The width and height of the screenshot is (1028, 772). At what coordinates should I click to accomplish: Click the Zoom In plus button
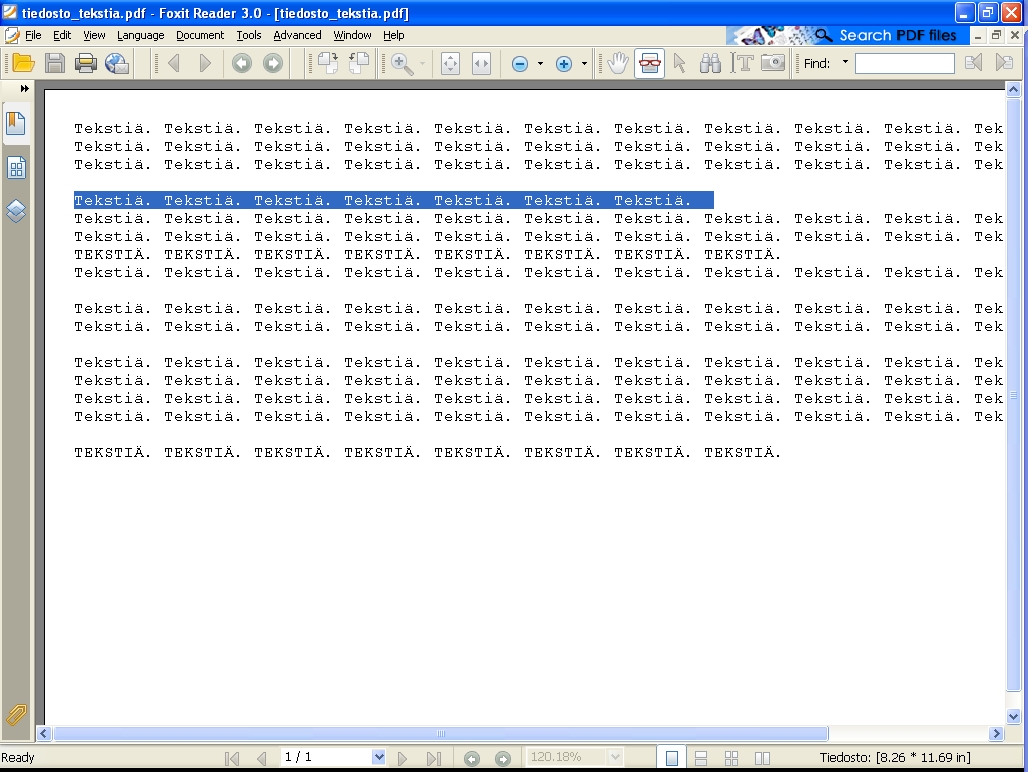564,64
